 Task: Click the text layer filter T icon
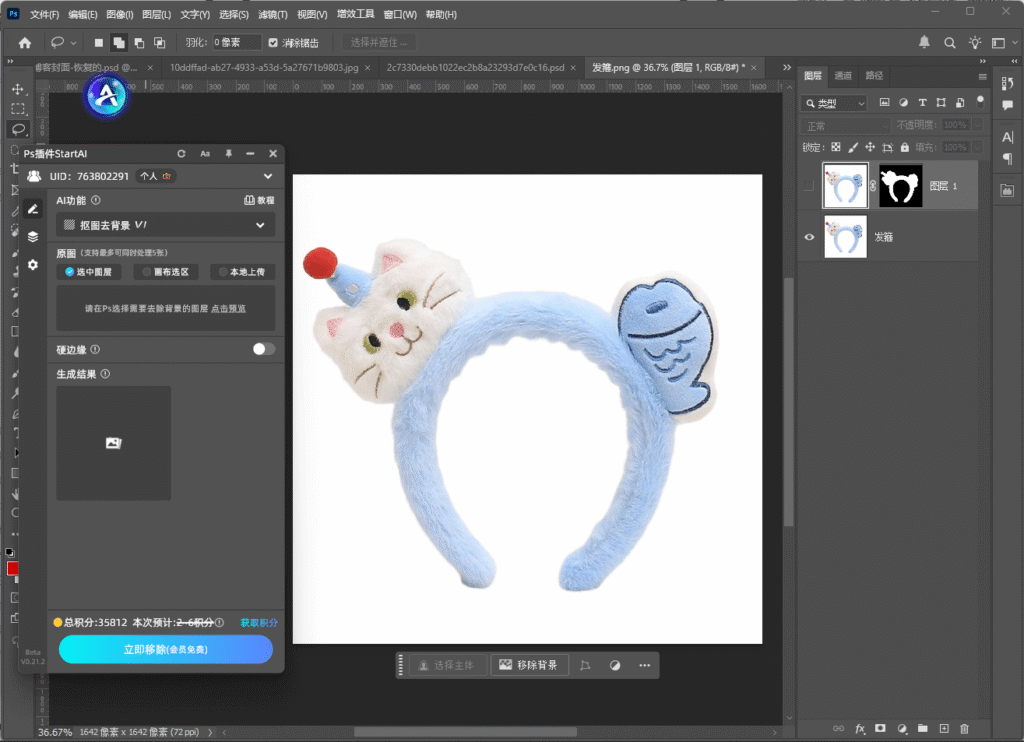click(x=922, y=103)
